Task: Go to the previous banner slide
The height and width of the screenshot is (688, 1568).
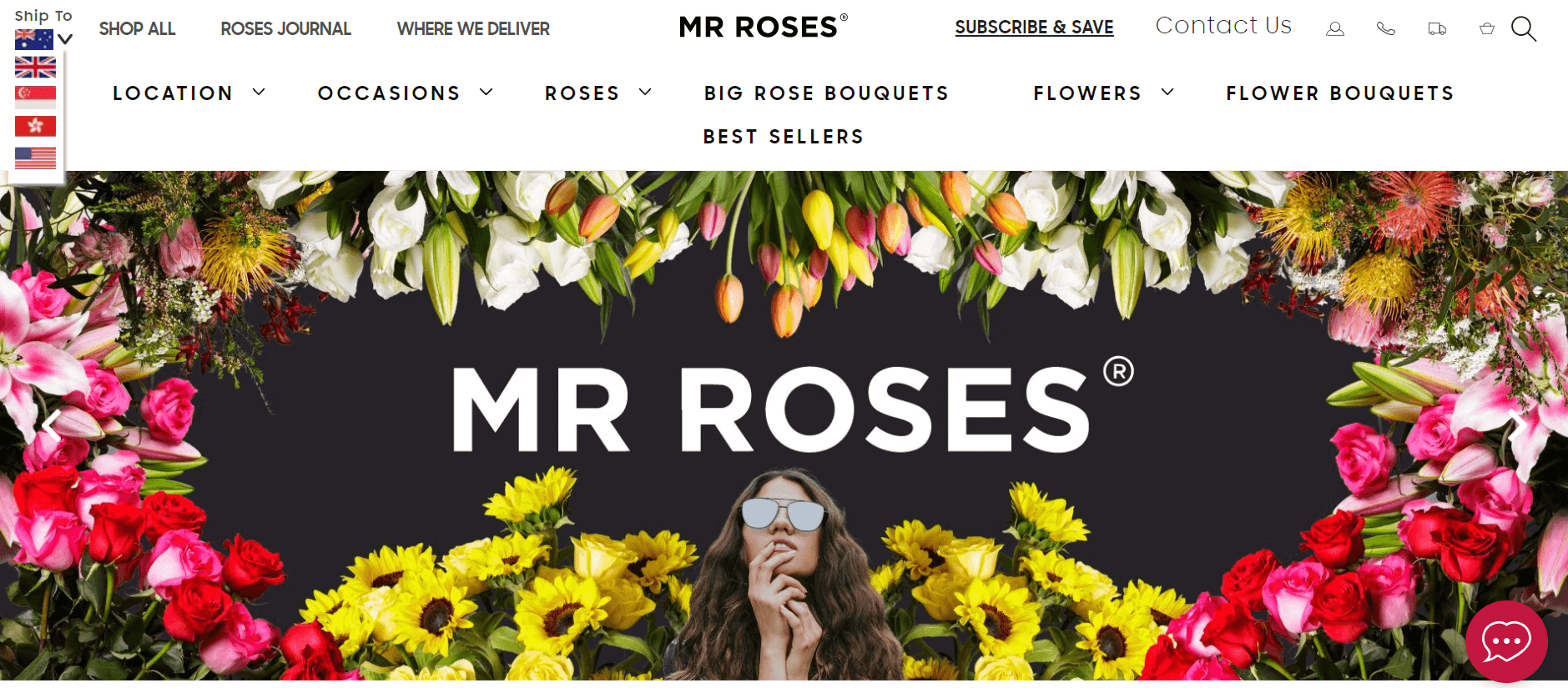Action: click(52, 426)
